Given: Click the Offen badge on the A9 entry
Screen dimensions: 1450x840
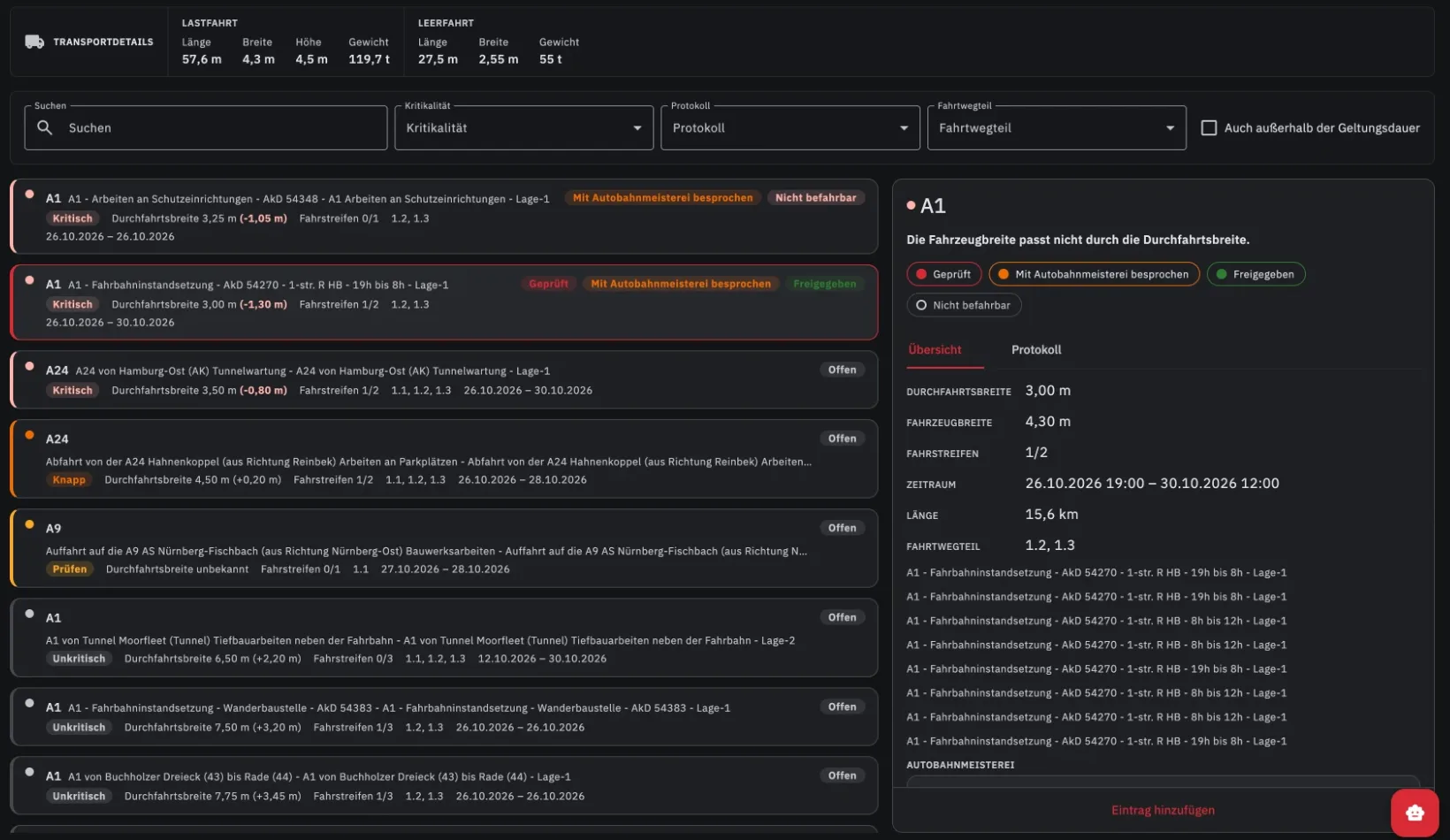Looking at the screenshot, I should click(842, 528).
